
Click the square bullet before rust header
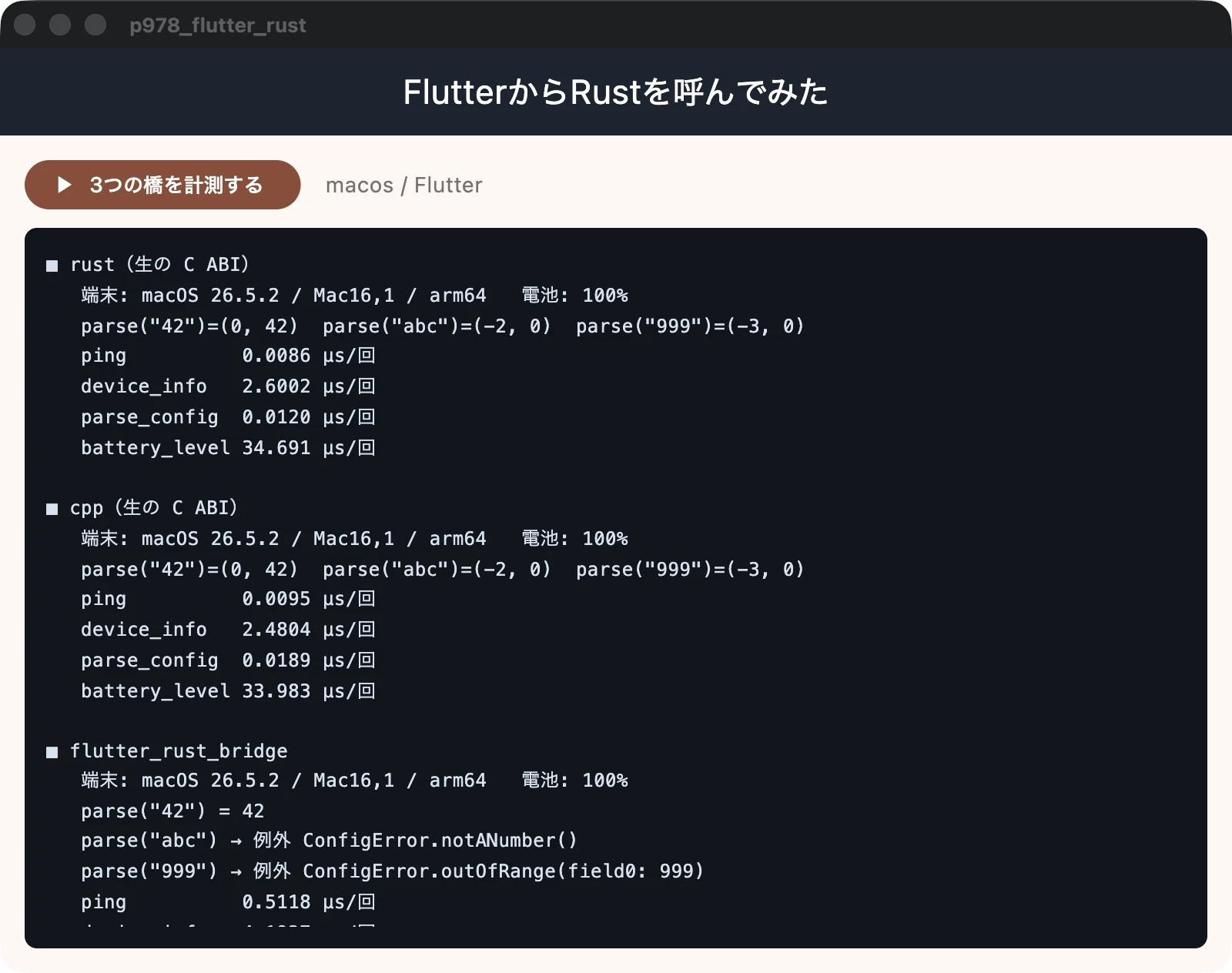pos(52,266)
